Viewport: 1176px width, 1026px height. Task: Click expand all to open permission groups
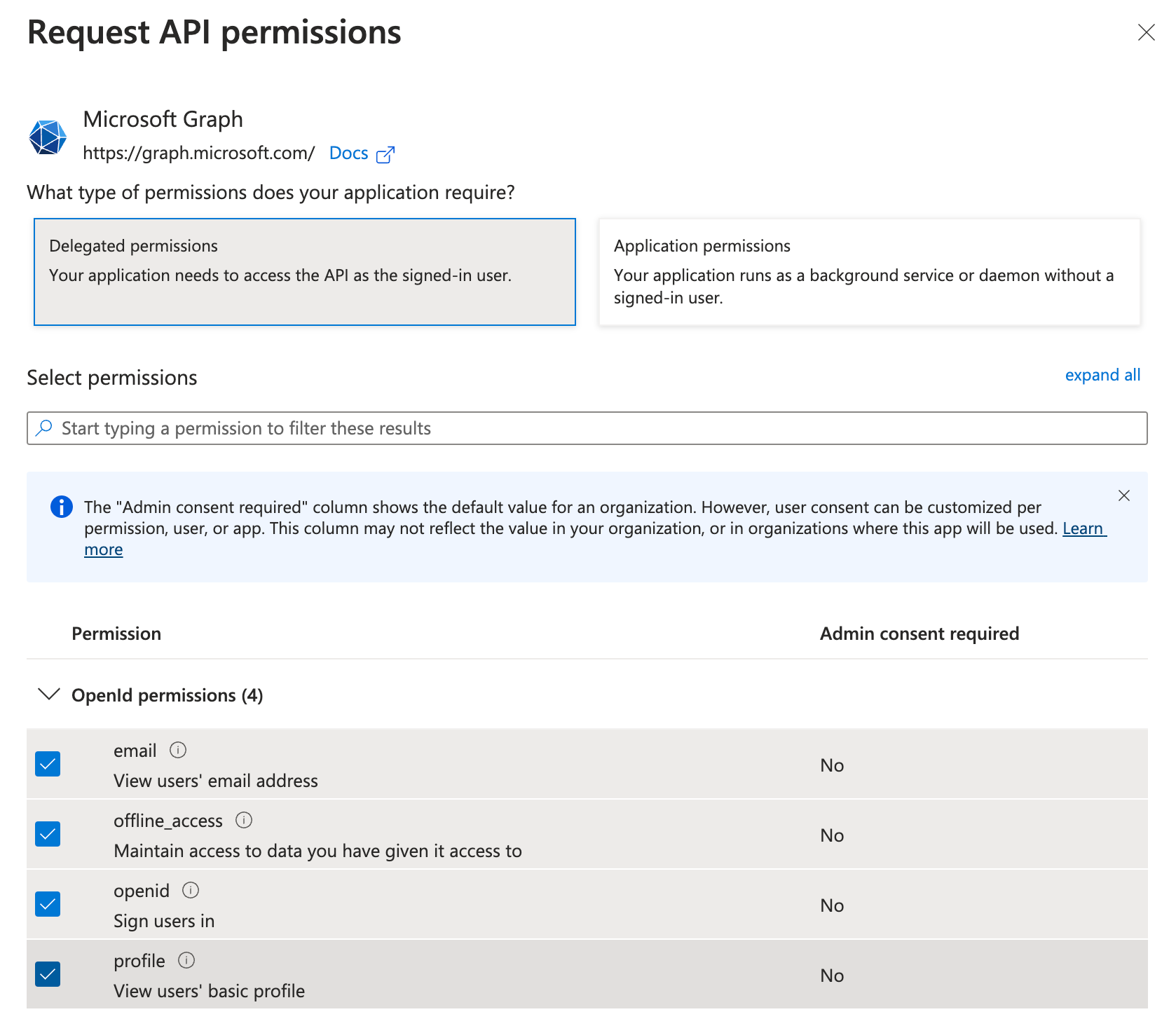(1102, 375)
